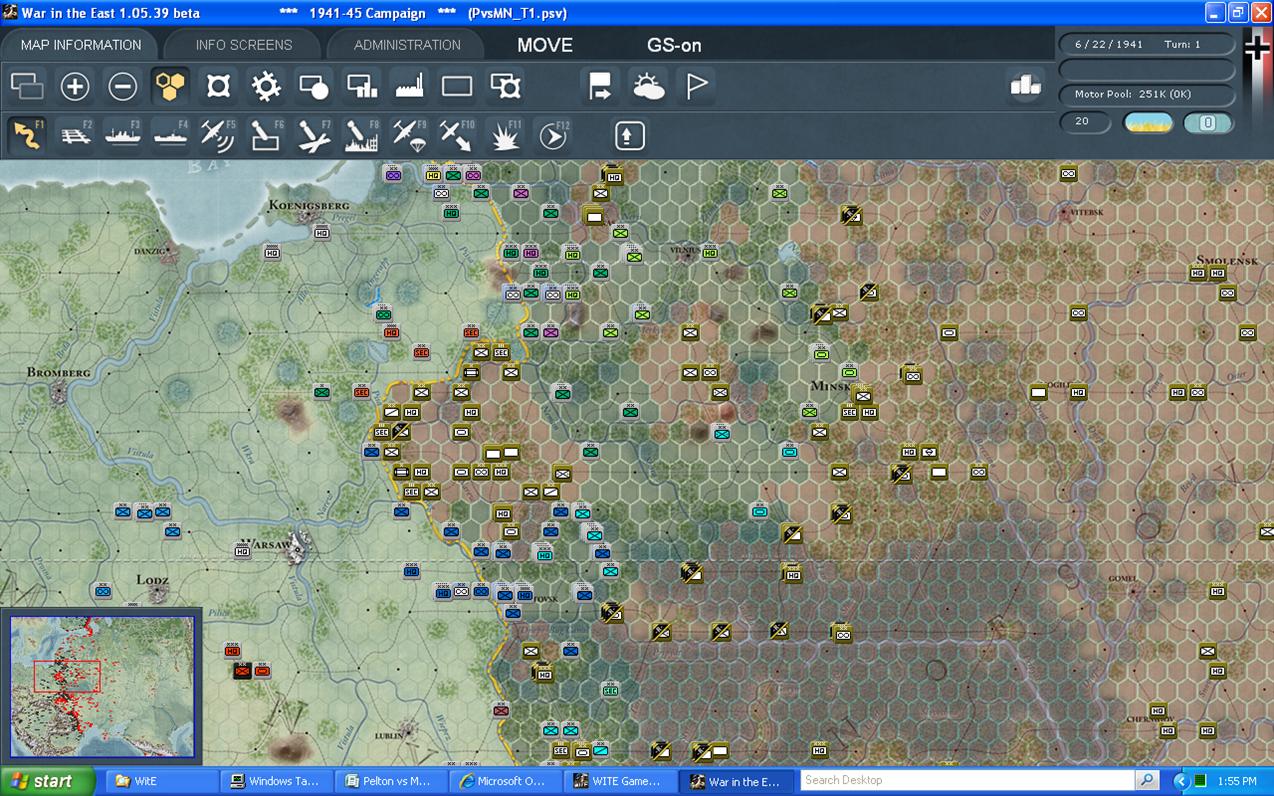Viewport: 1274px width, 796px height.
Task: Select F2 rail move mode
Action: point(75,135)
